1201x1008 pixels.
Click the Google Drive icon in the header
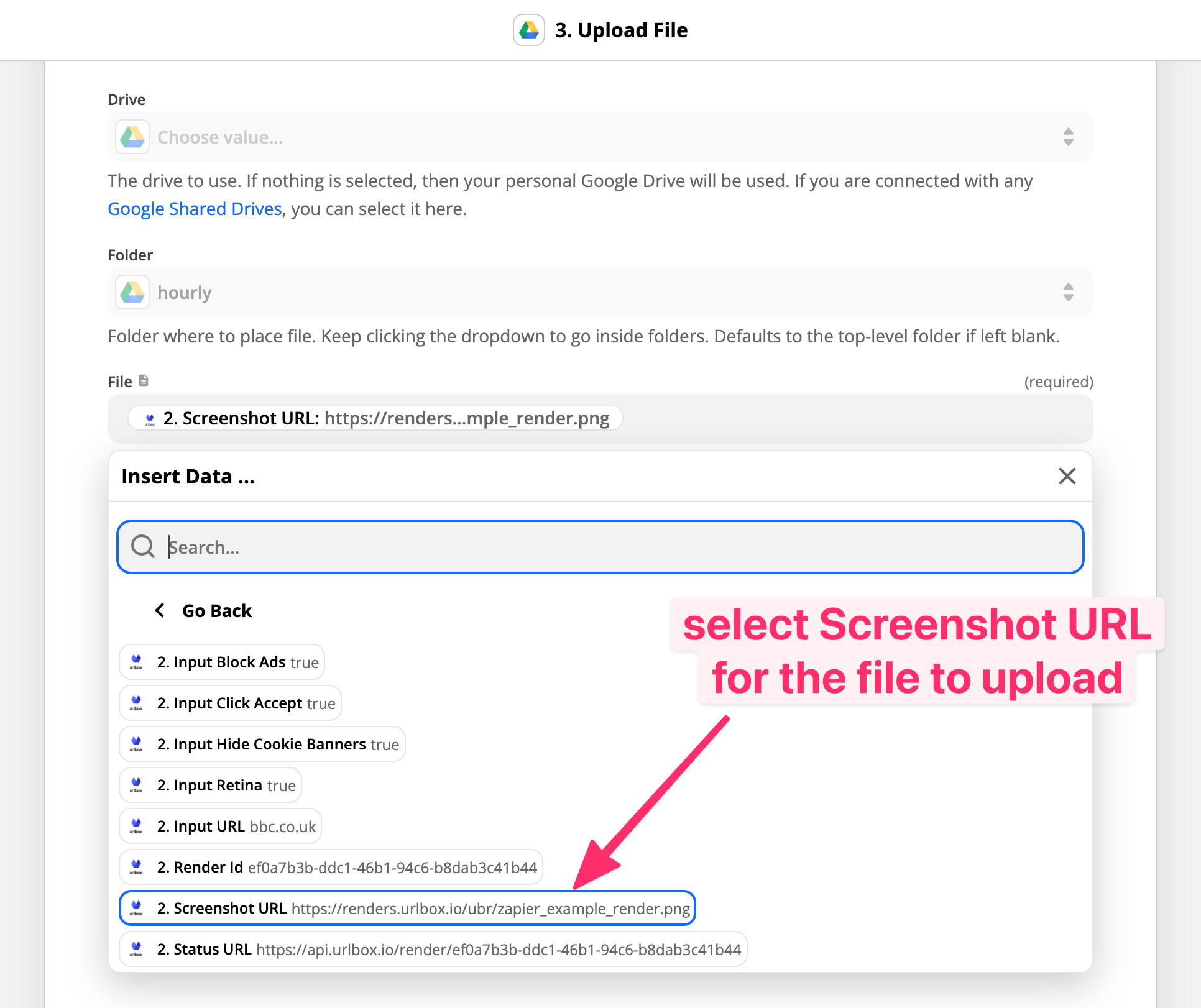click(528, 29)
